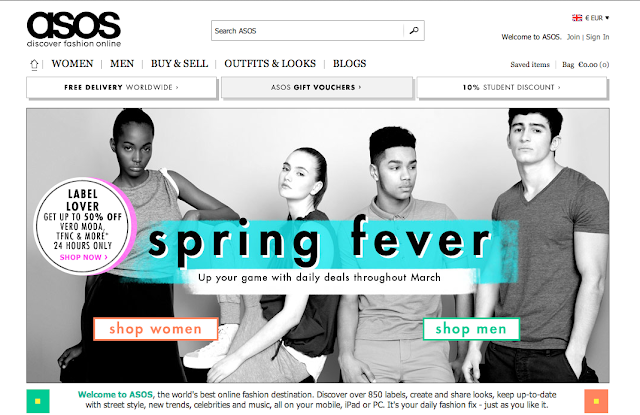Click the green square icon at bottom

(38, 401)
